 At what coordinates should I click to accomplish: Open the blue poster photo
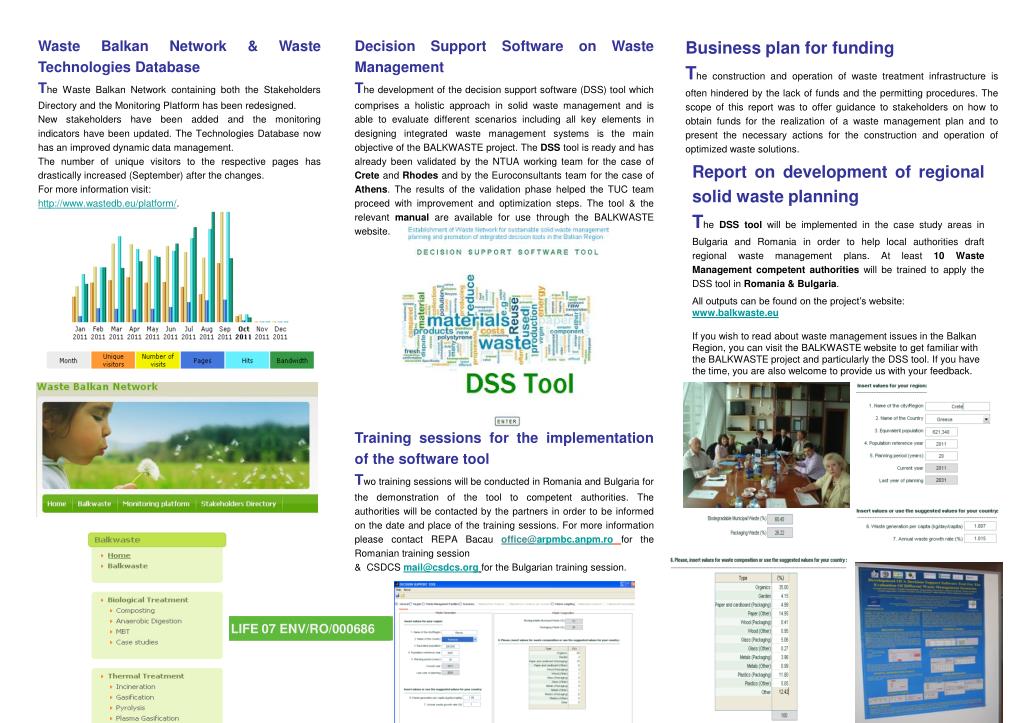click(928, 642)
